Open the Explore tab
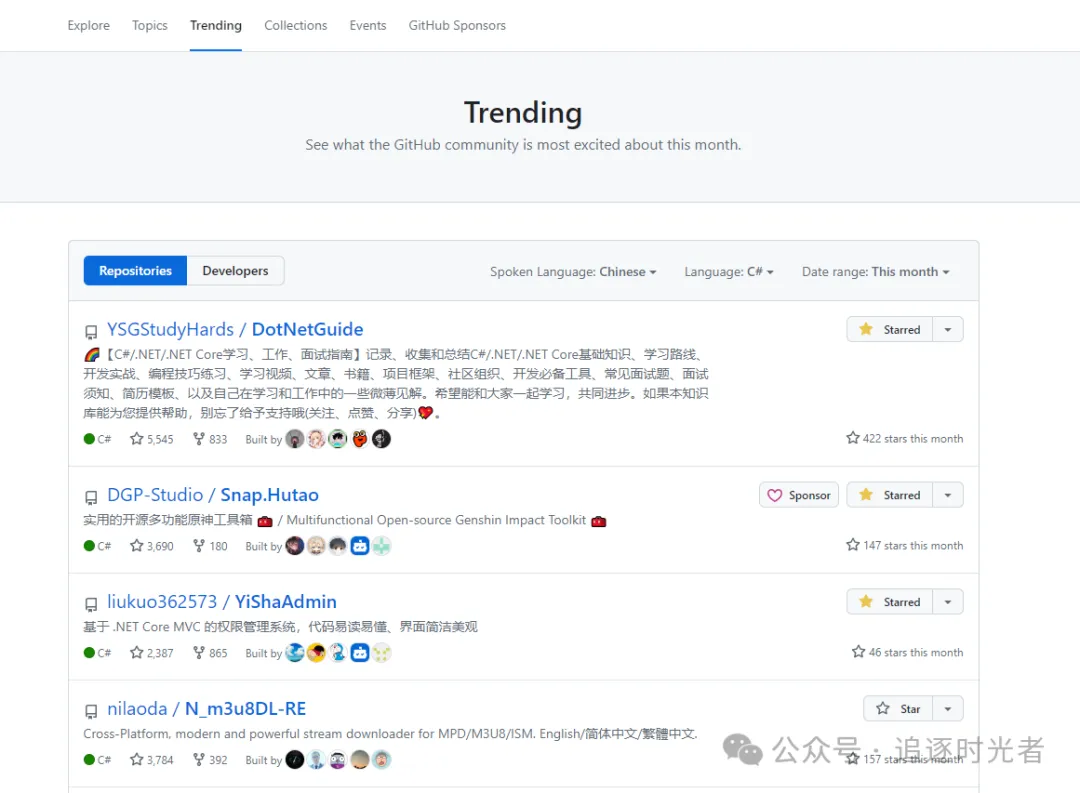Image resolution: width=1080 pixels, height=793 pixels. coord(88,25)
